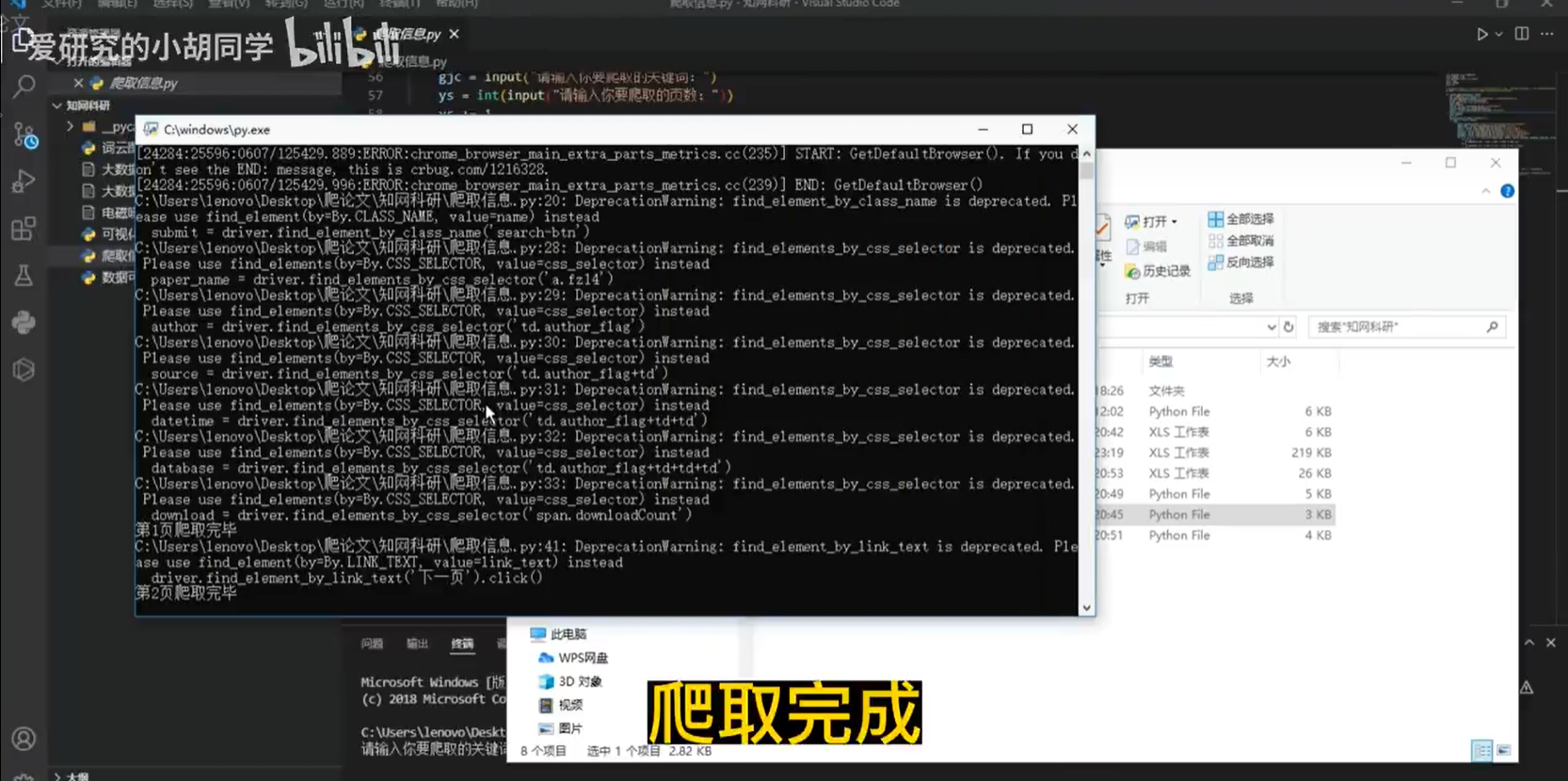This screenshot has height=781, width=1568.
Task: Click the 第1页爬取完毕 console line
Action: click(x=186, y=531)
